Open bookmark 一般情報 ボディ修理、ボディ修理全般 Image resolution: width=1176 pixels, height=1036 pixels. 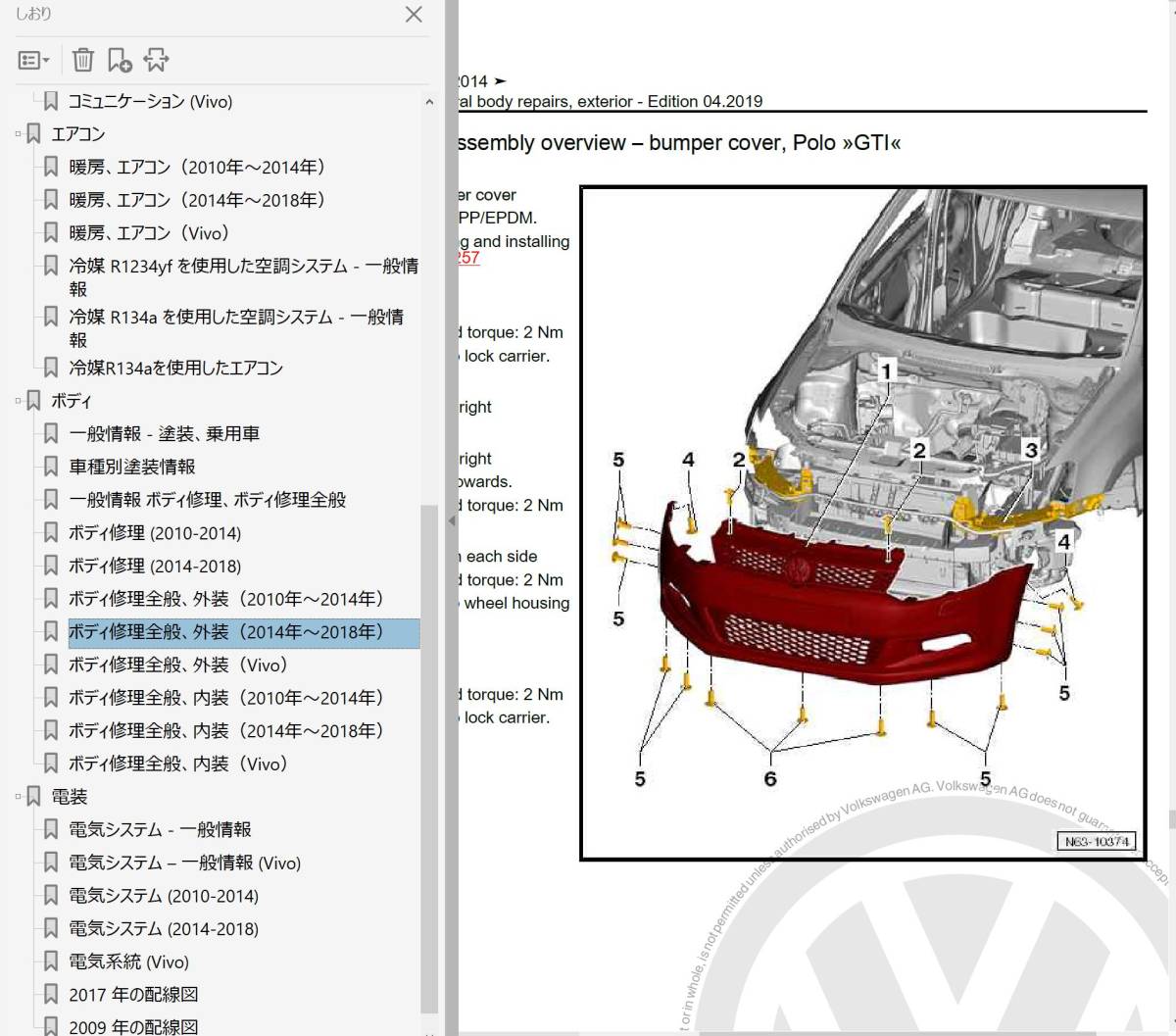pyautogui.click(x=207, y=500)
